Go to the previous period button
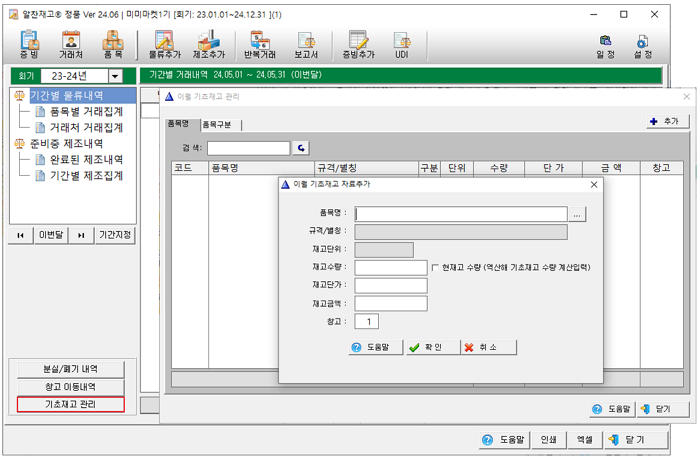 21,235
